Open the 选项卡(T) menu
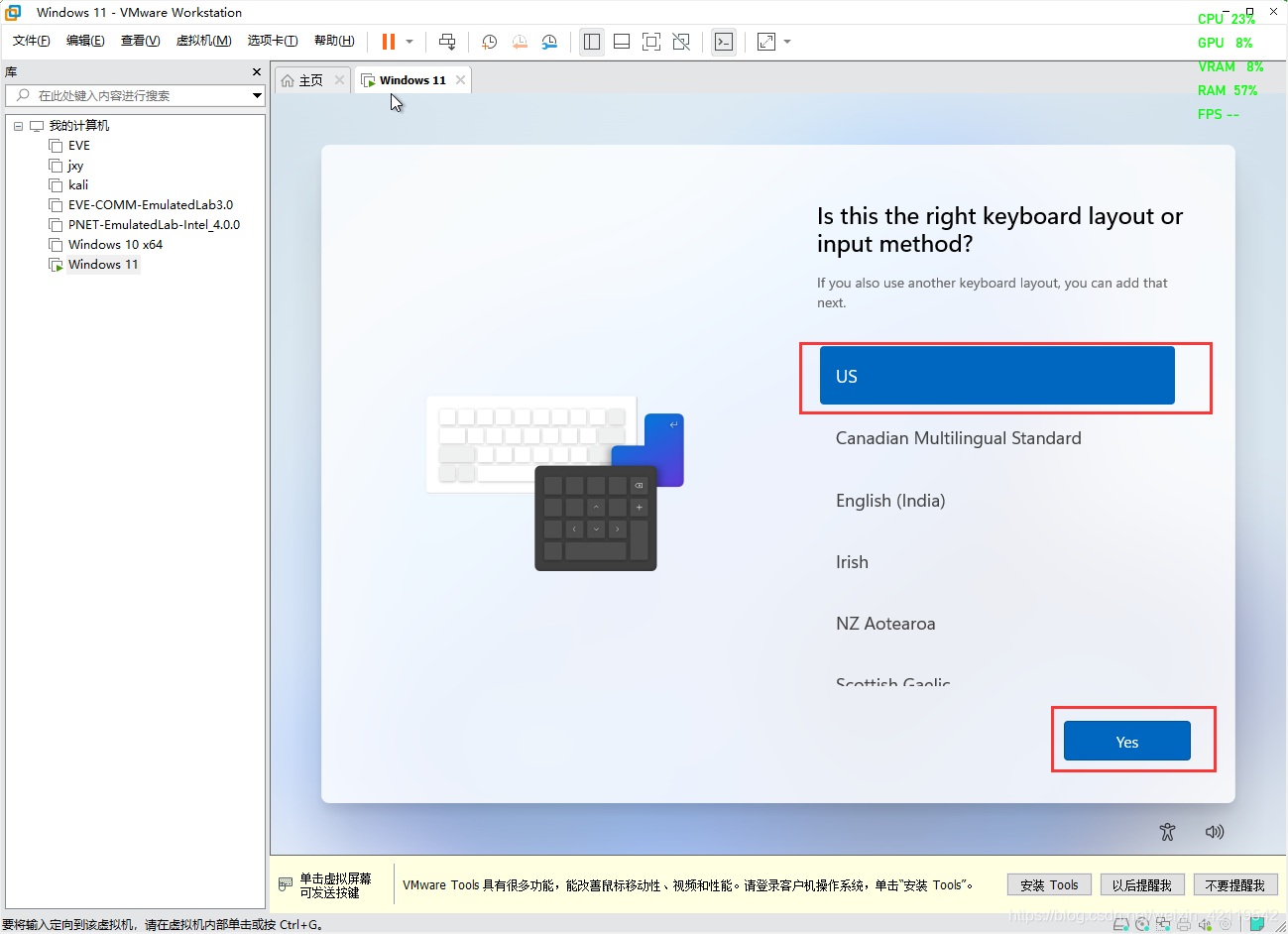The height and width of the screenshot is (934, 1288). point(273,41)
